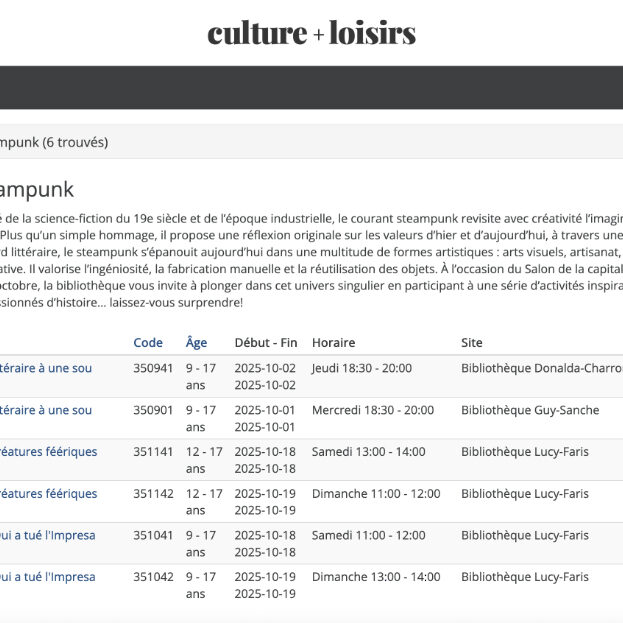Viewport: 623px width, 623px height.
Task: Click the Début - Fin column header
Action: (265, 342)
